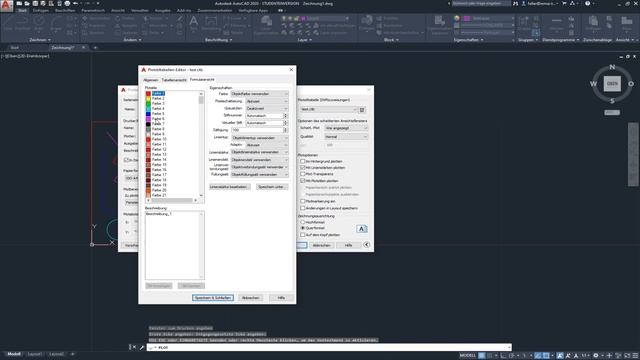Image resolution: width=640 pixels, height=360 pixels.
Task: Click Abbrechen in Plotstiltabellen-Editor
Action: click(250, 298)
